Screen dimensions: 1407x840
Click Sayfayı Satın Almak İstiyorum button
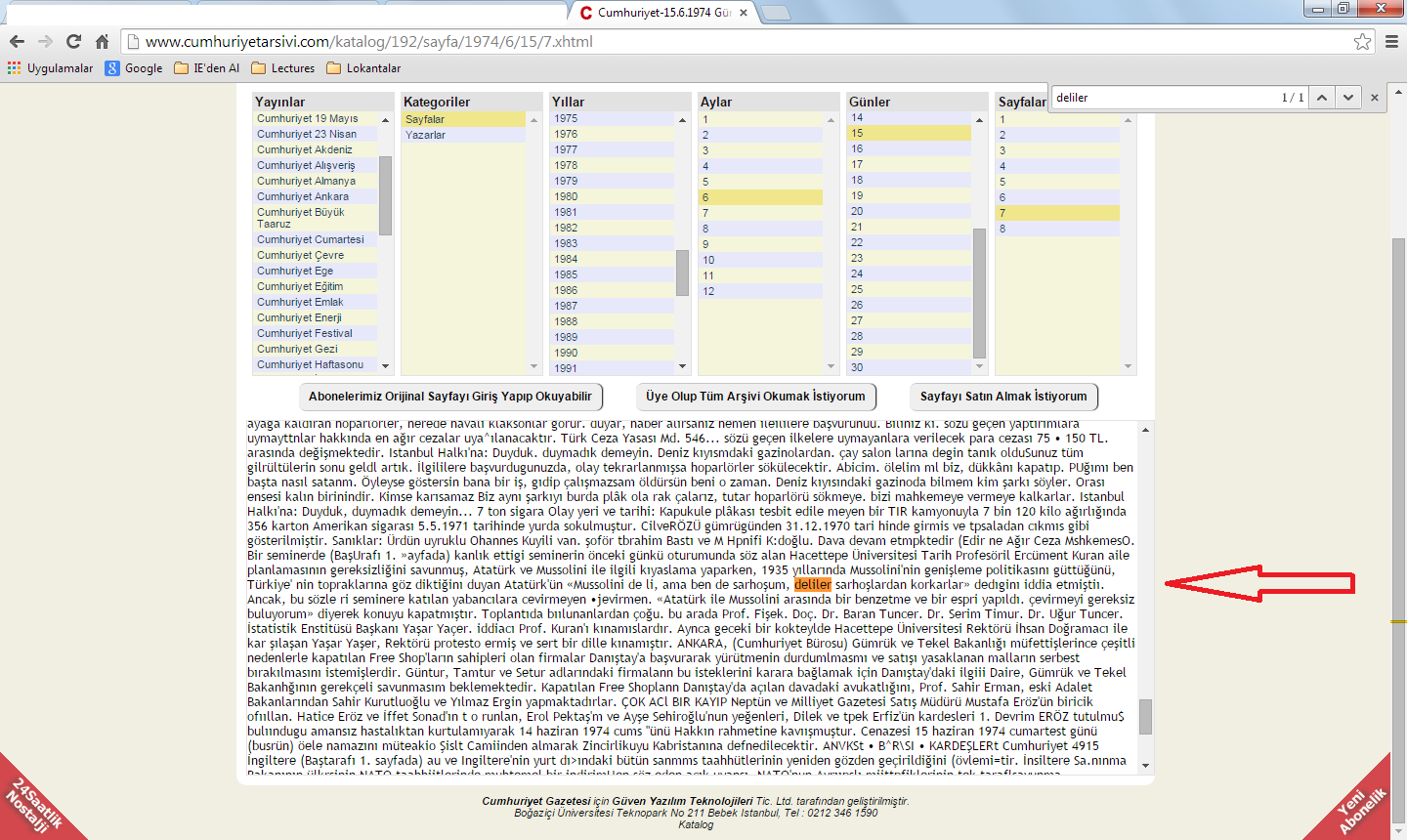[x=1003, y=397]
